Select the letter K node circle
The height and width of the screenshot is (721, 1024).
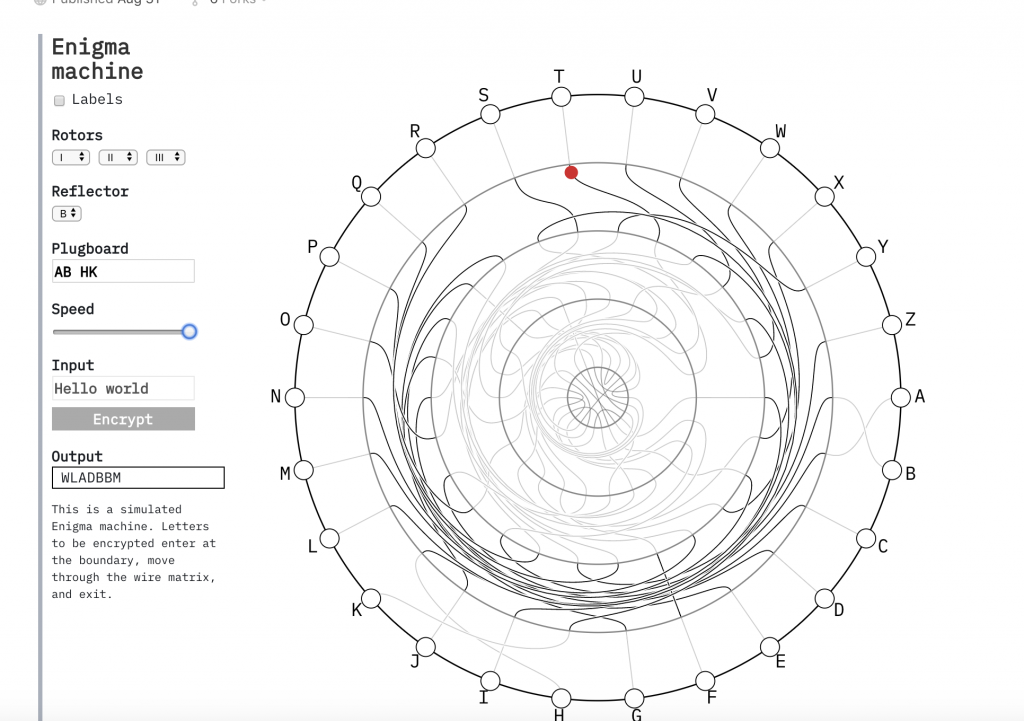[371, 598]
